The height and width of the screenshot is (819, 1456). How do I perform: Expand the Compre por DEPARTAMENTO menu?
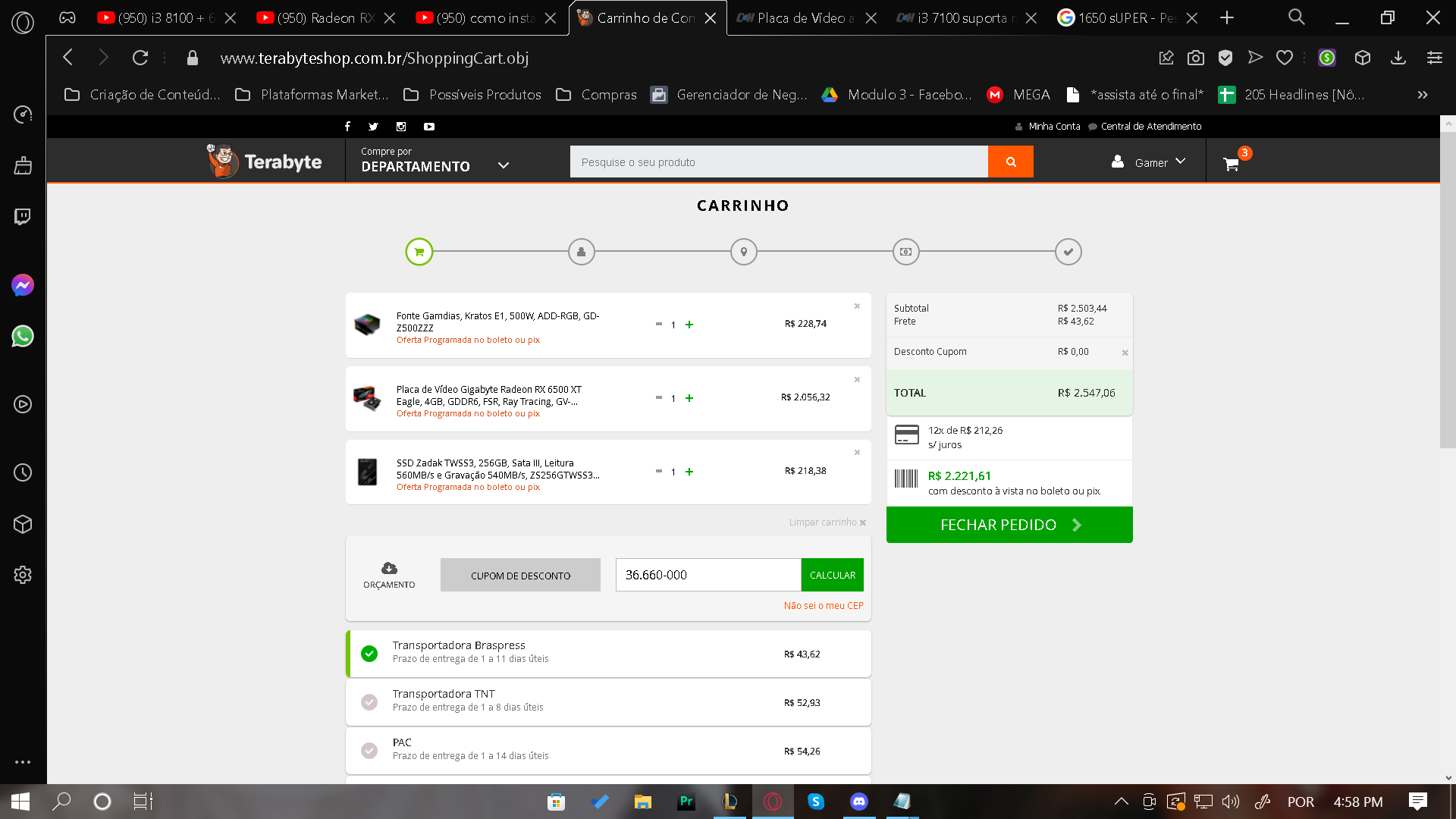435,161
